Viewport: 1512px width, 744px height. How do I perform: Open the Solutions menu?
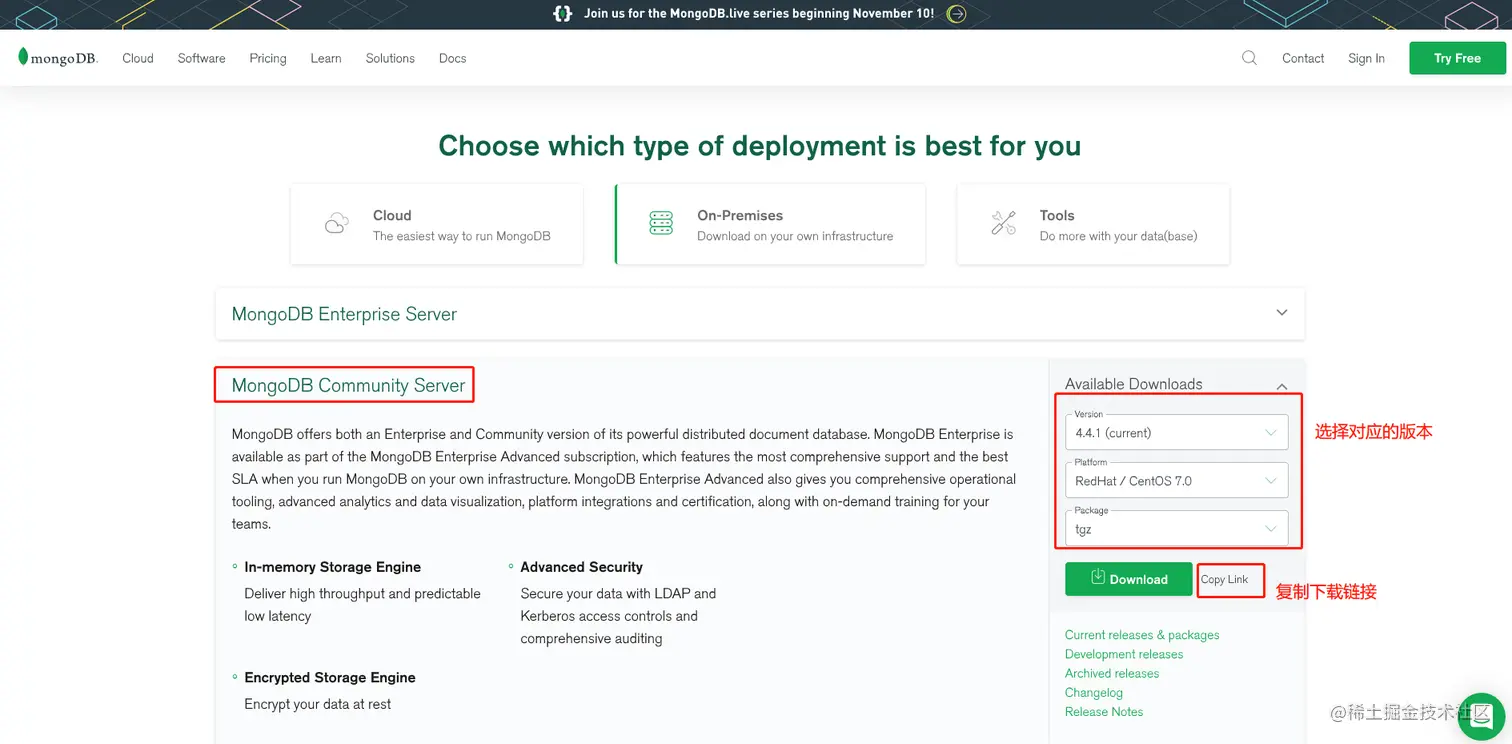pos(390,58)
